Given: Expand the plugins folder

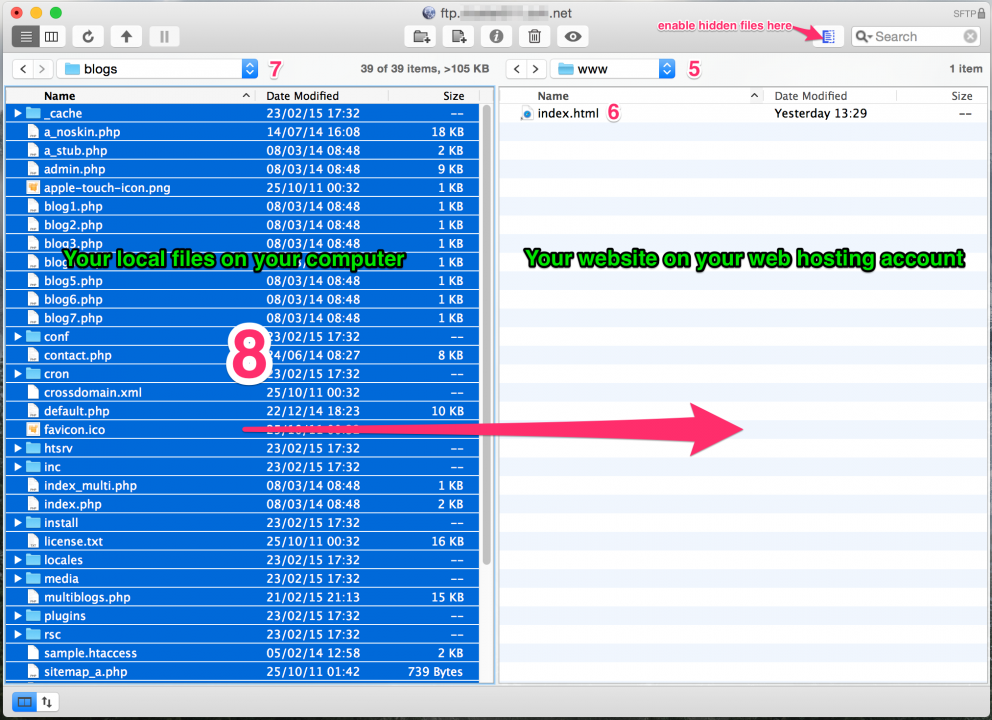Looking at the screenshot, I should tap(18, 616).
